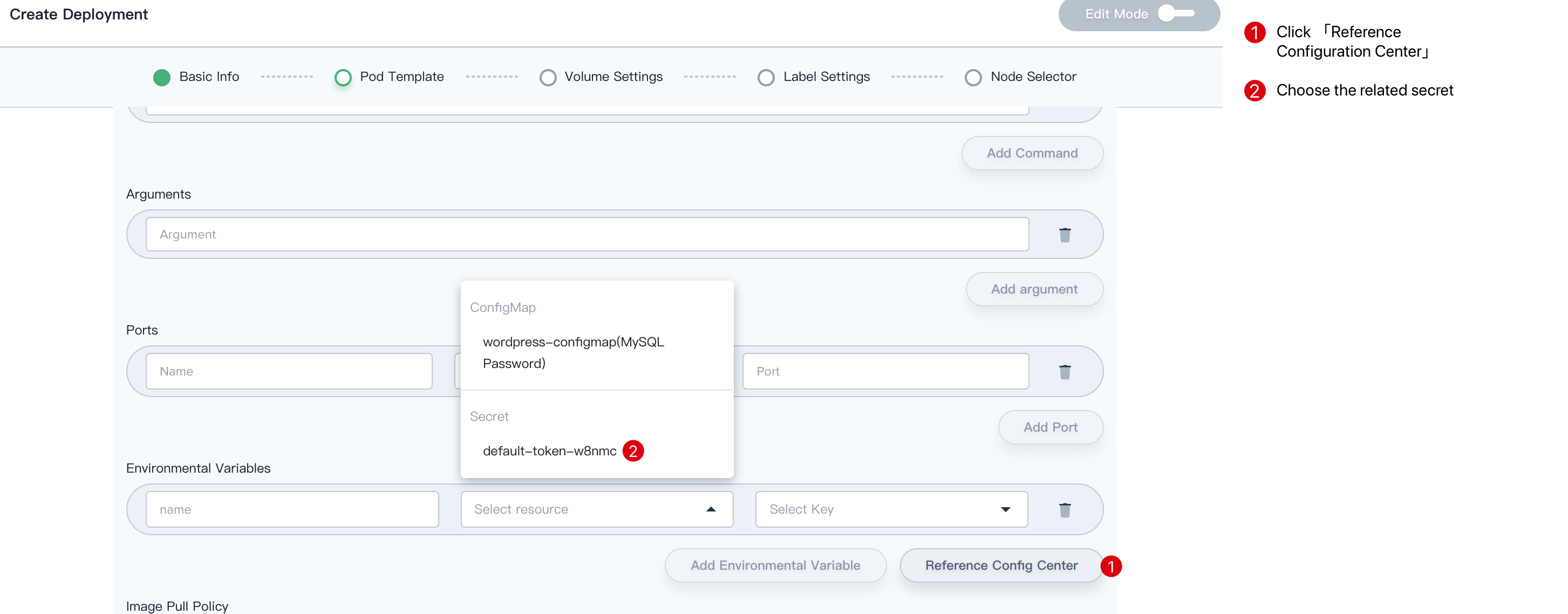This screenshot has width=1568, height=614.
Task: Go to Label Settings step label
Action: (x=826, y=77)
